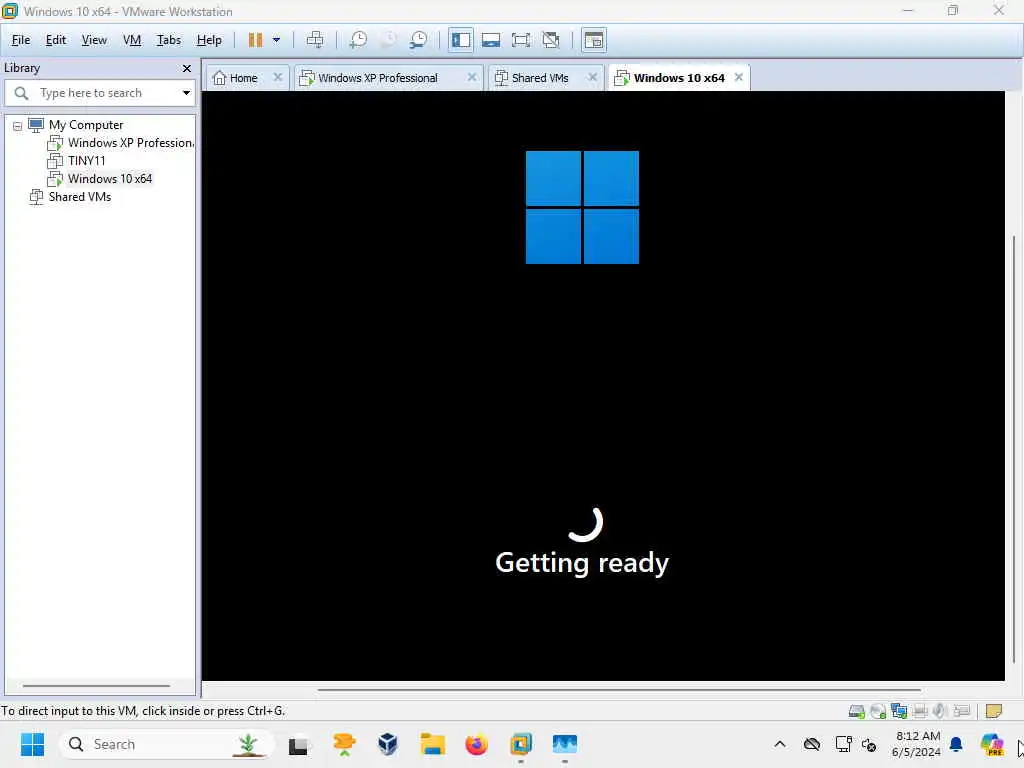Click the horizontal scrollbar below the VM

[619, 689]
